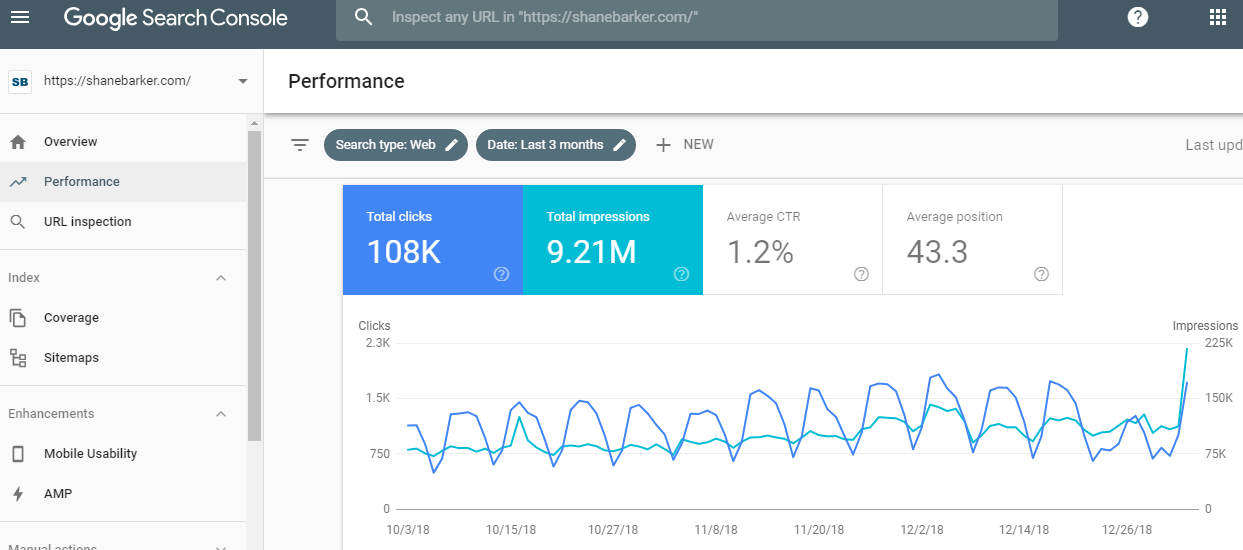Screen dimensions: 1243x550
Task: Open the shanebarker.com property dropdown
Action: point(242,81)
